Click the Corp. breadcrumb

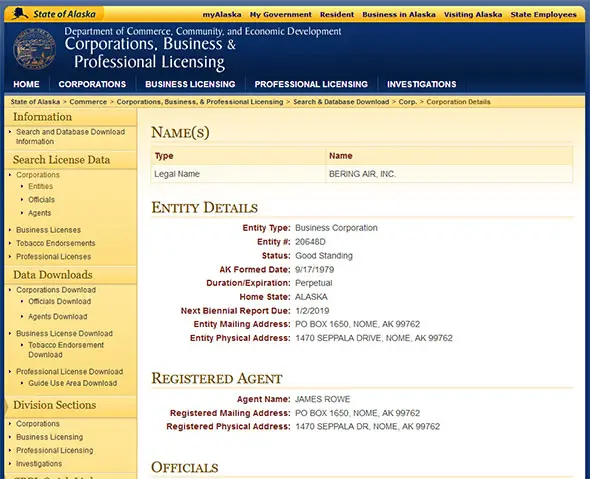coord(408,102)
